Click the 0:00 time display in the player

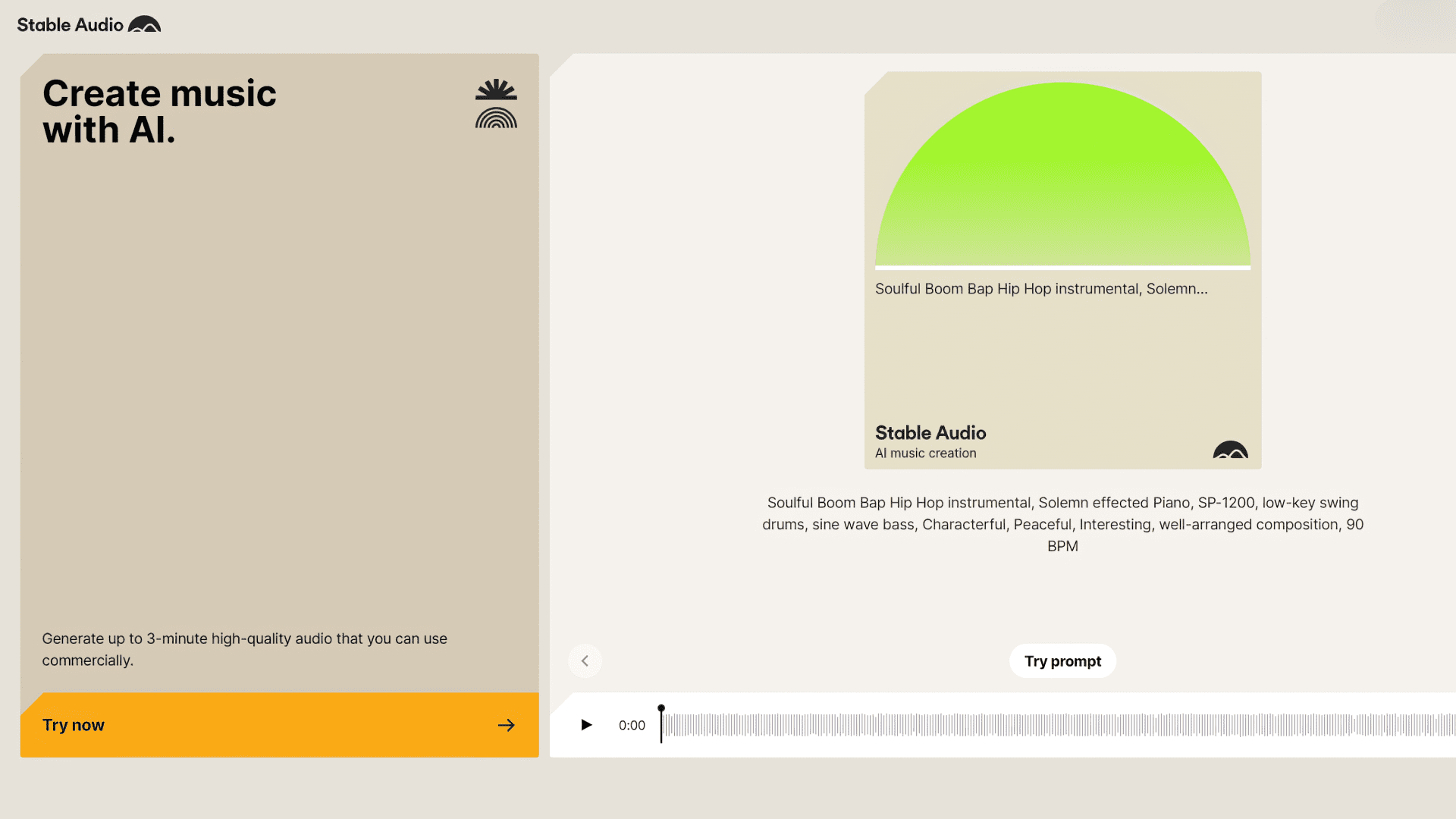(x=632, y=725)
